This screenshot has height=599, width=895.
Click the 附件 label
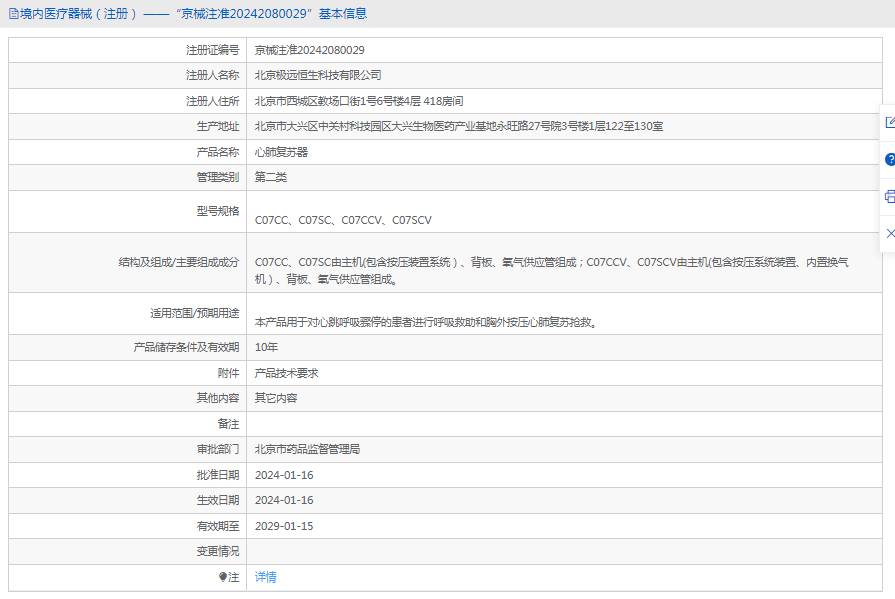pyautogui.click(x=228, y=373)
